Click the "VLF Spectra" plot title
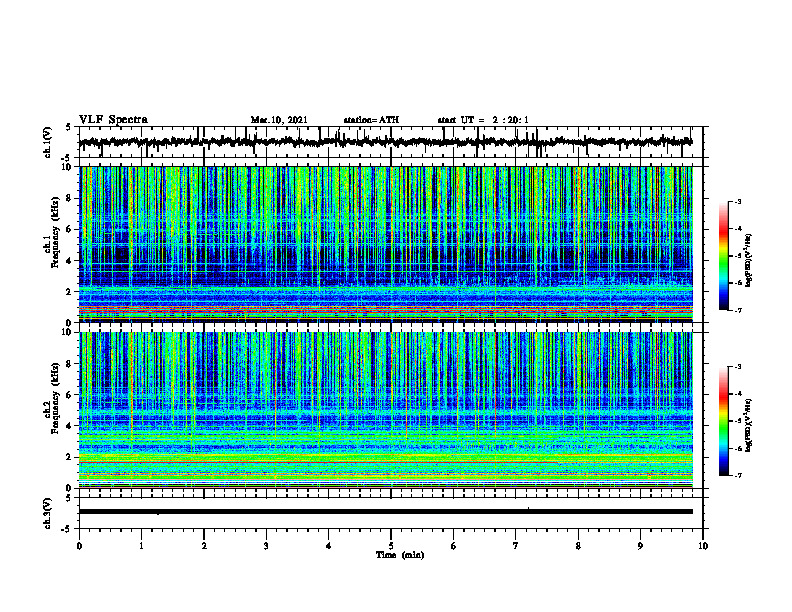This screenshot has height=612, width=792. pos(113,120)
